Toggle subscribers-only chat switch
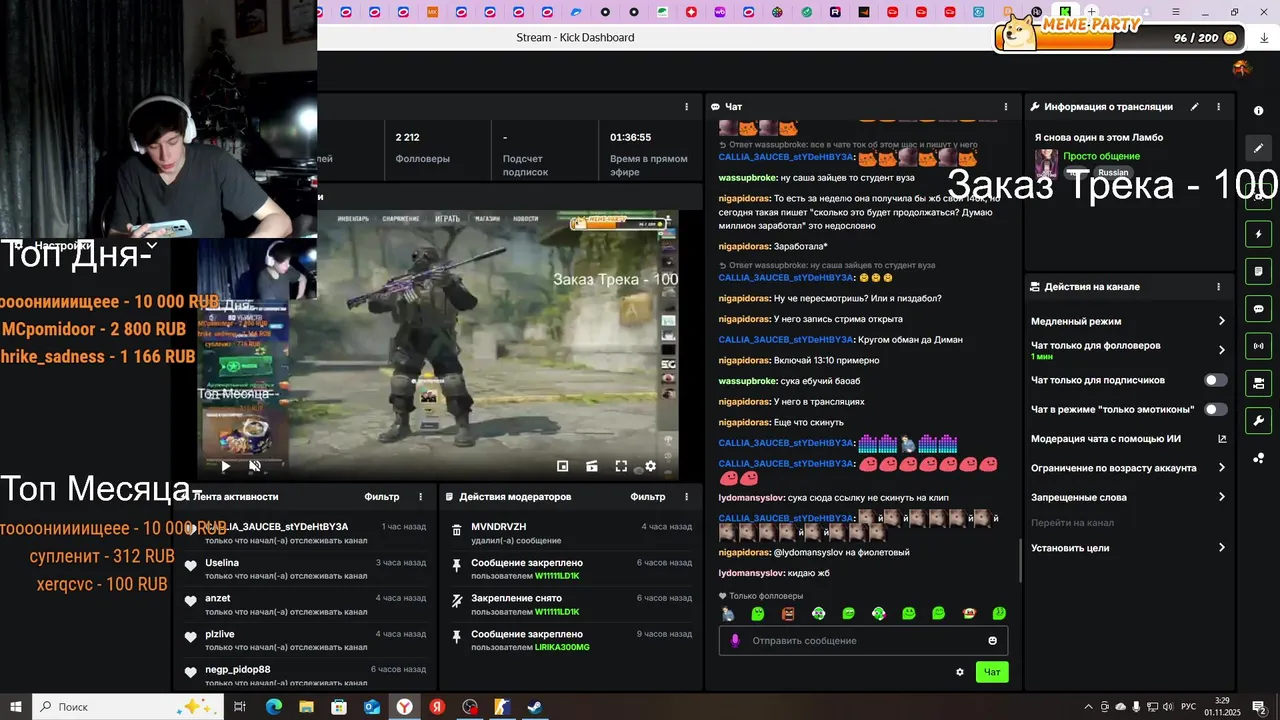Image resolution: width=1280 pixels, height=720 pixels. coord(1215,380)
